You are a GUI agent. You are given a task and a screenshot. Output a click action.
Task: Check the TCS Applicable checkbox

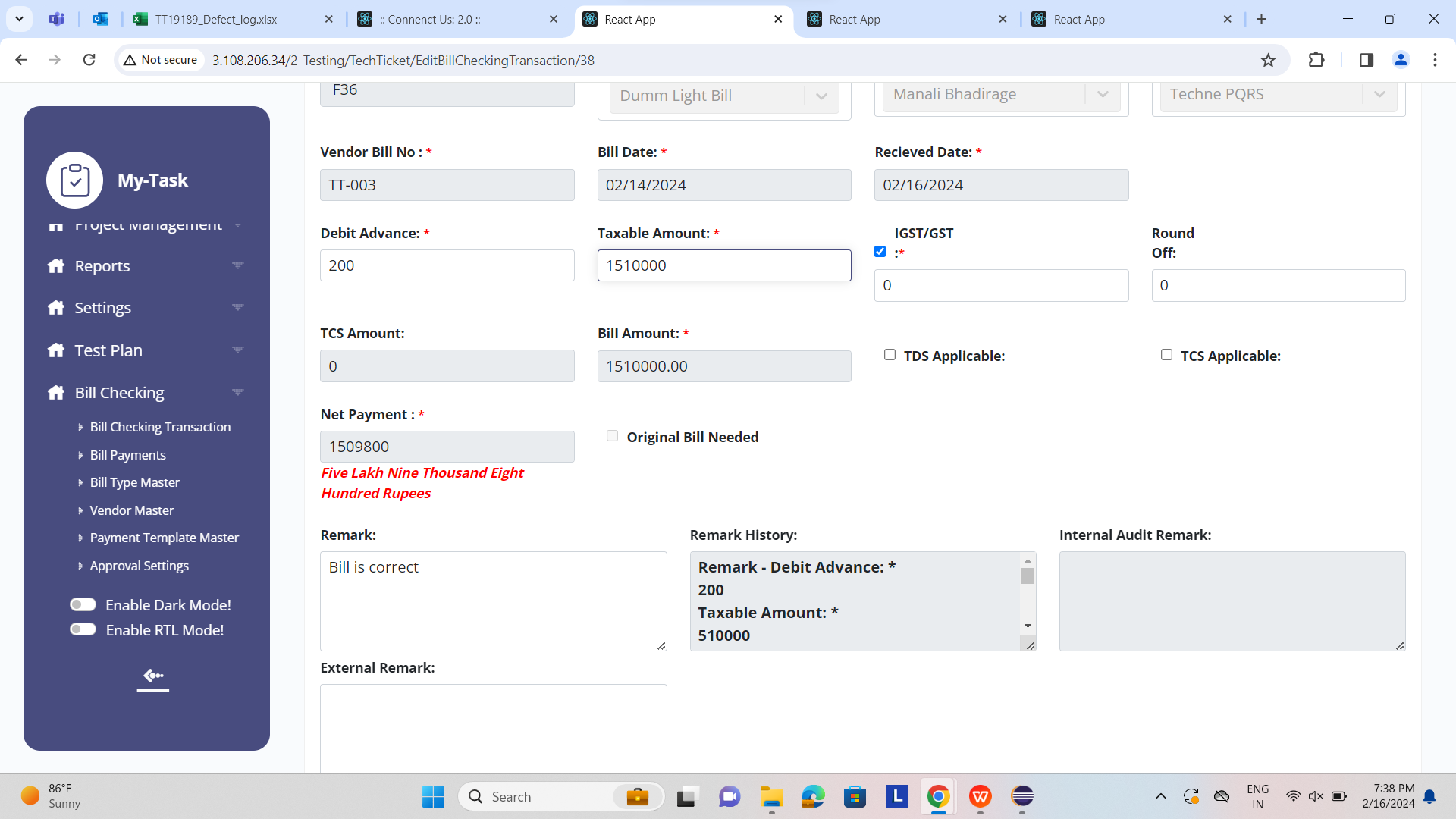point(1166,355)
